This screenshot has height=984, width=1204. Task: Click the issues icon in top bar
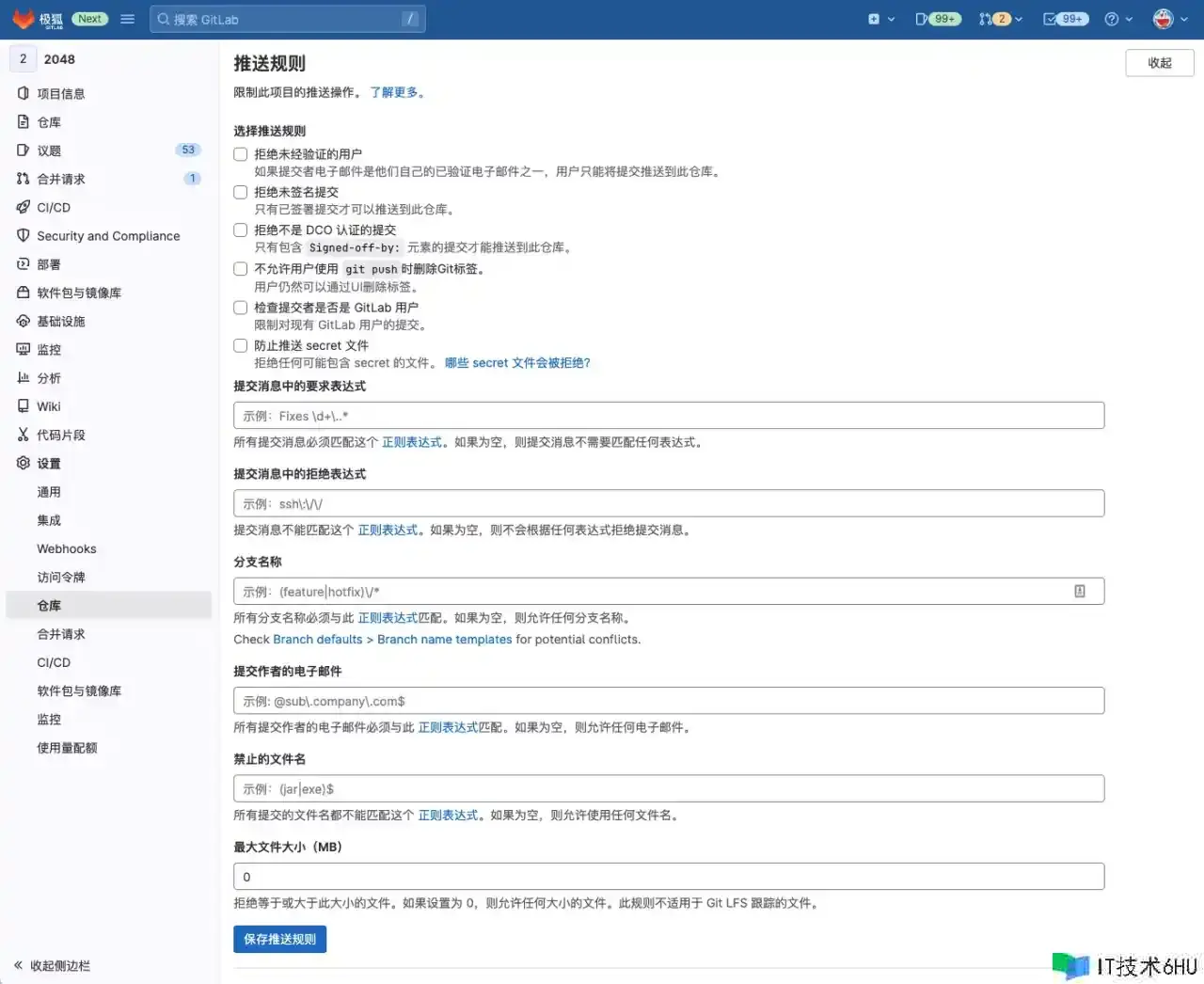[x=923, y=19]
